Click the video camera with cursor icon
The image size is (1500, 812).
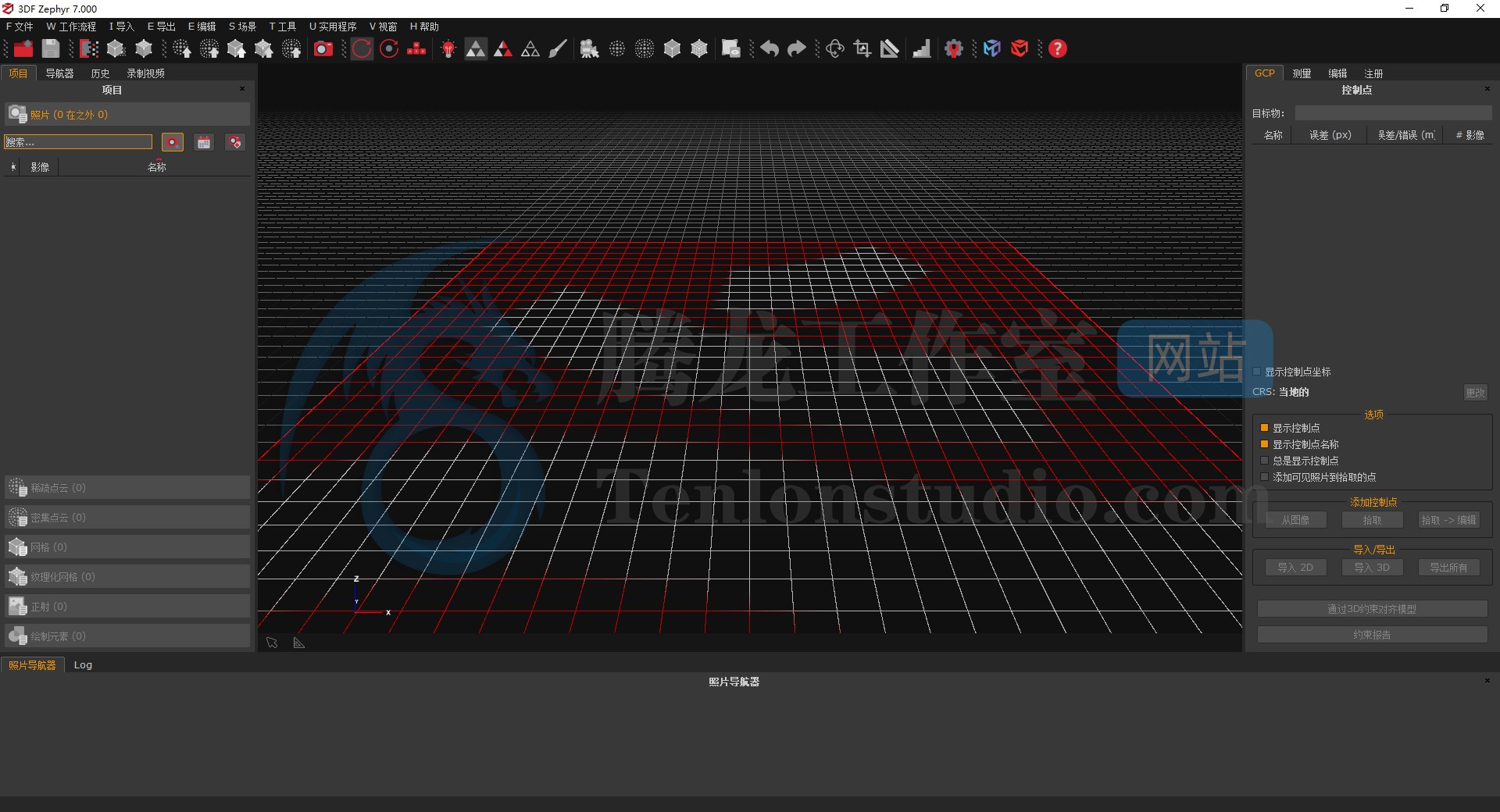(589, 49)
